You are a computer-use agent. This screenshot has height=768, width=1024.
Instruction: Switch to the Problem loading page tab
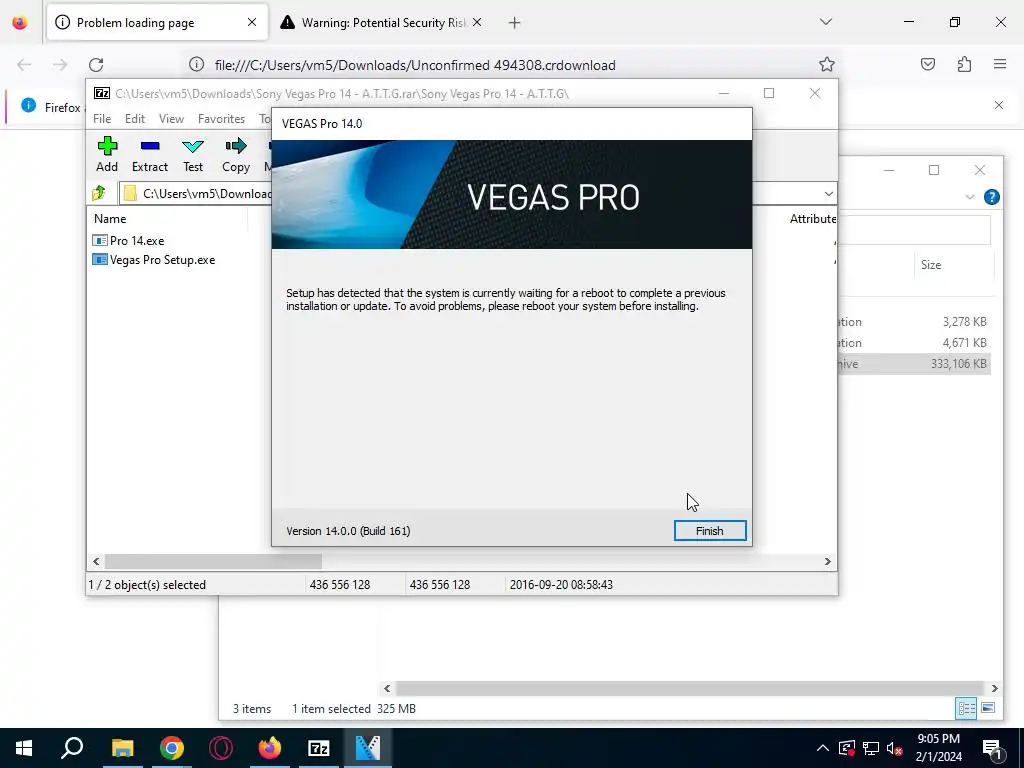(x=157, y=23)
